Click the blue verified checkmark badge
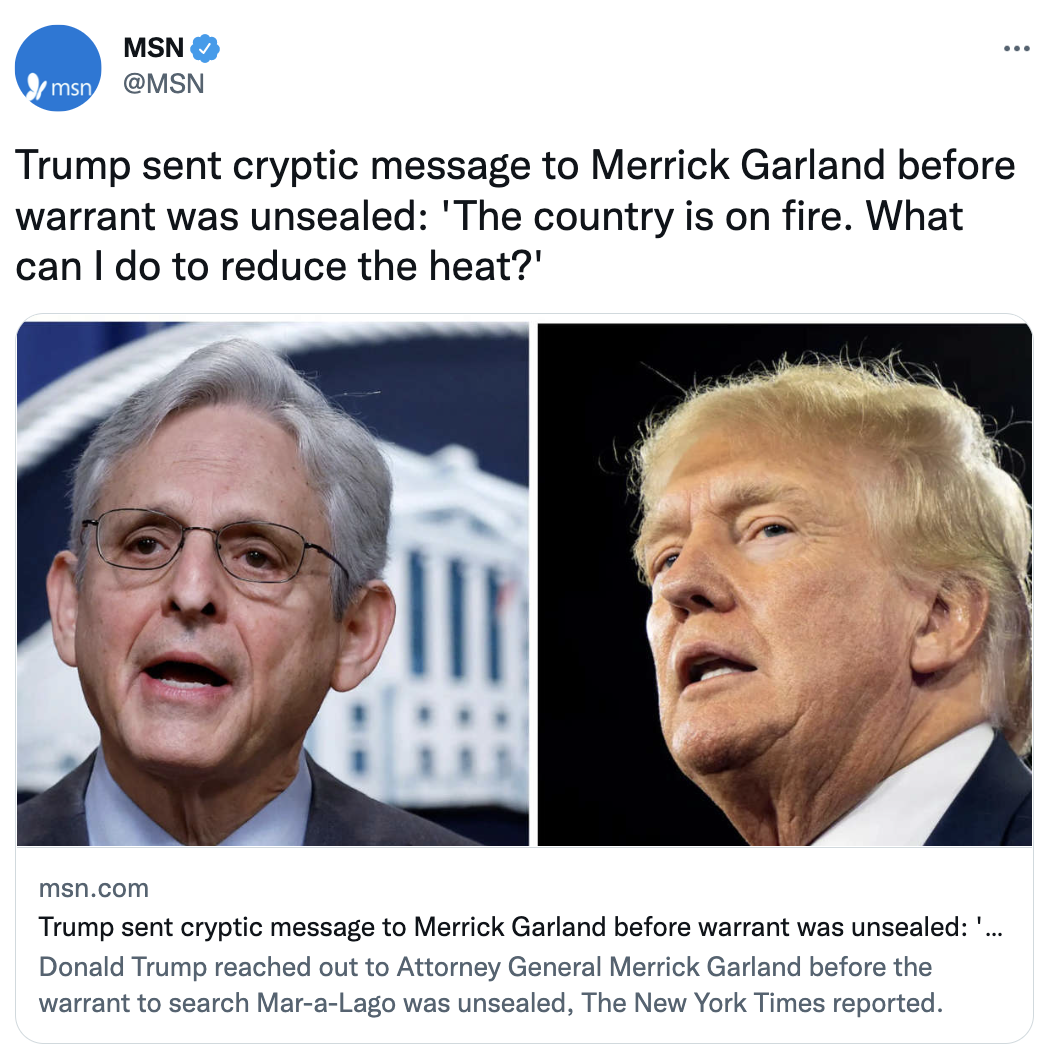 click(205, 49)
